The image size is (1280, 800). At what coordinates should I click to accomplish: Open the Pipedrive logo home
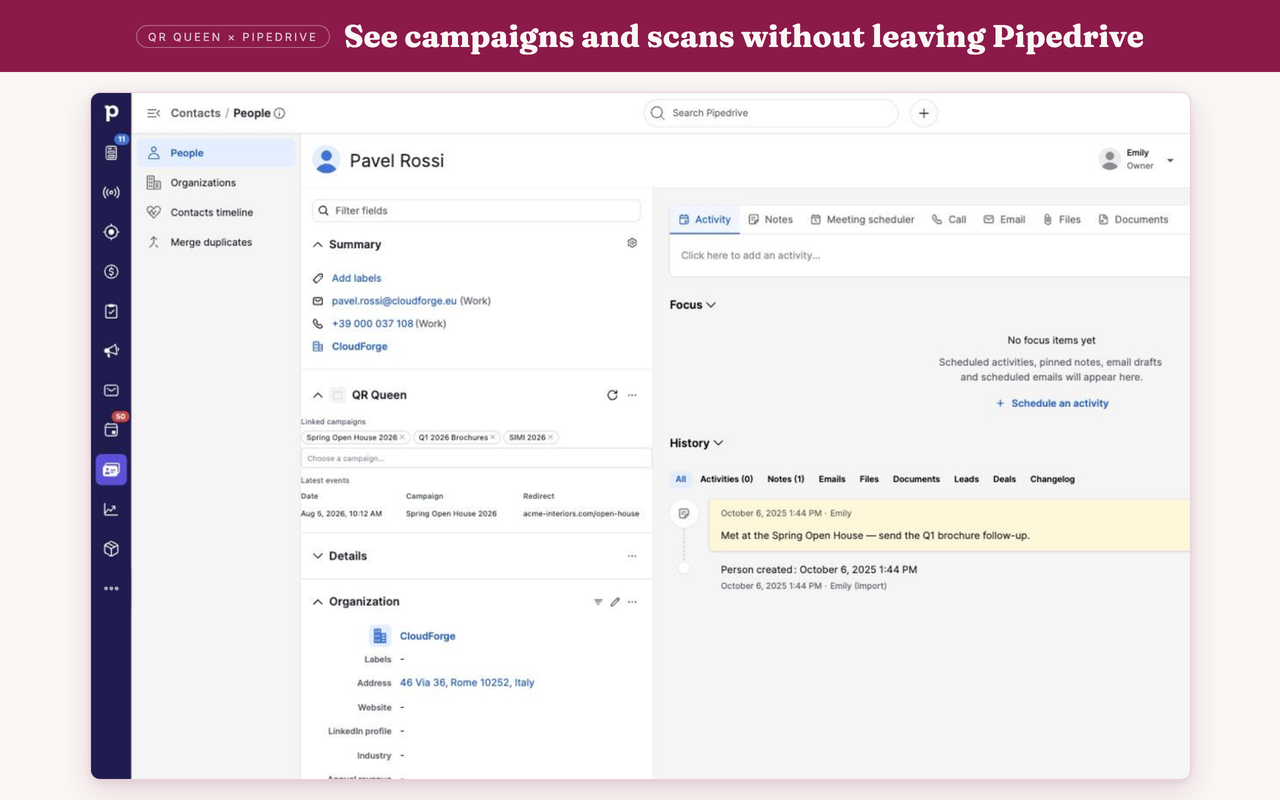click(111, 113)
